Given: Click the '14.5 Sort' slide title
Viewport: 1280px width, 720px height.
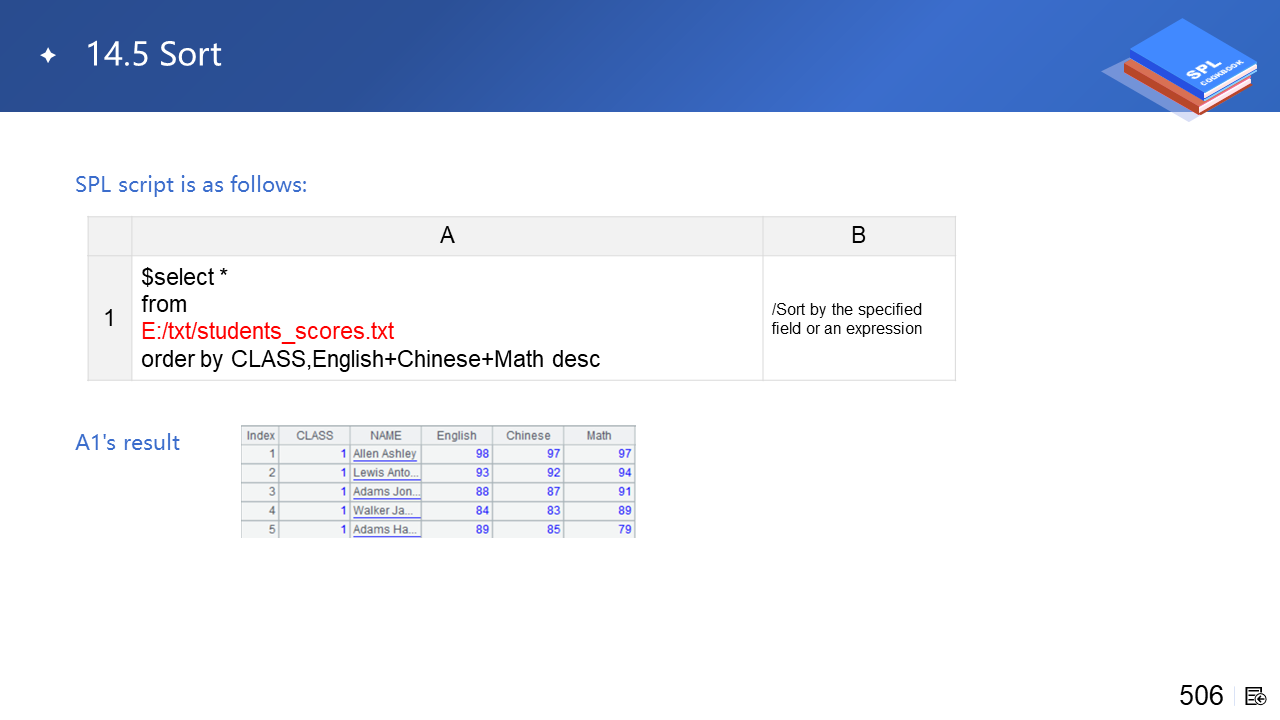Looking at the screenshot, I should pyautogui.click(x=153, y=55).
